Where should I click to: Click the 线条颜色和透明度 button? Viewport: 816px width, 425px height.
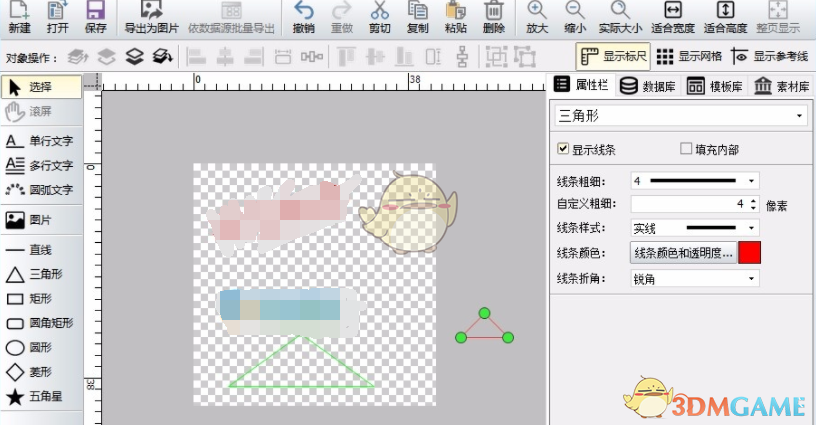pyautogui.click(x=683, y=254)
